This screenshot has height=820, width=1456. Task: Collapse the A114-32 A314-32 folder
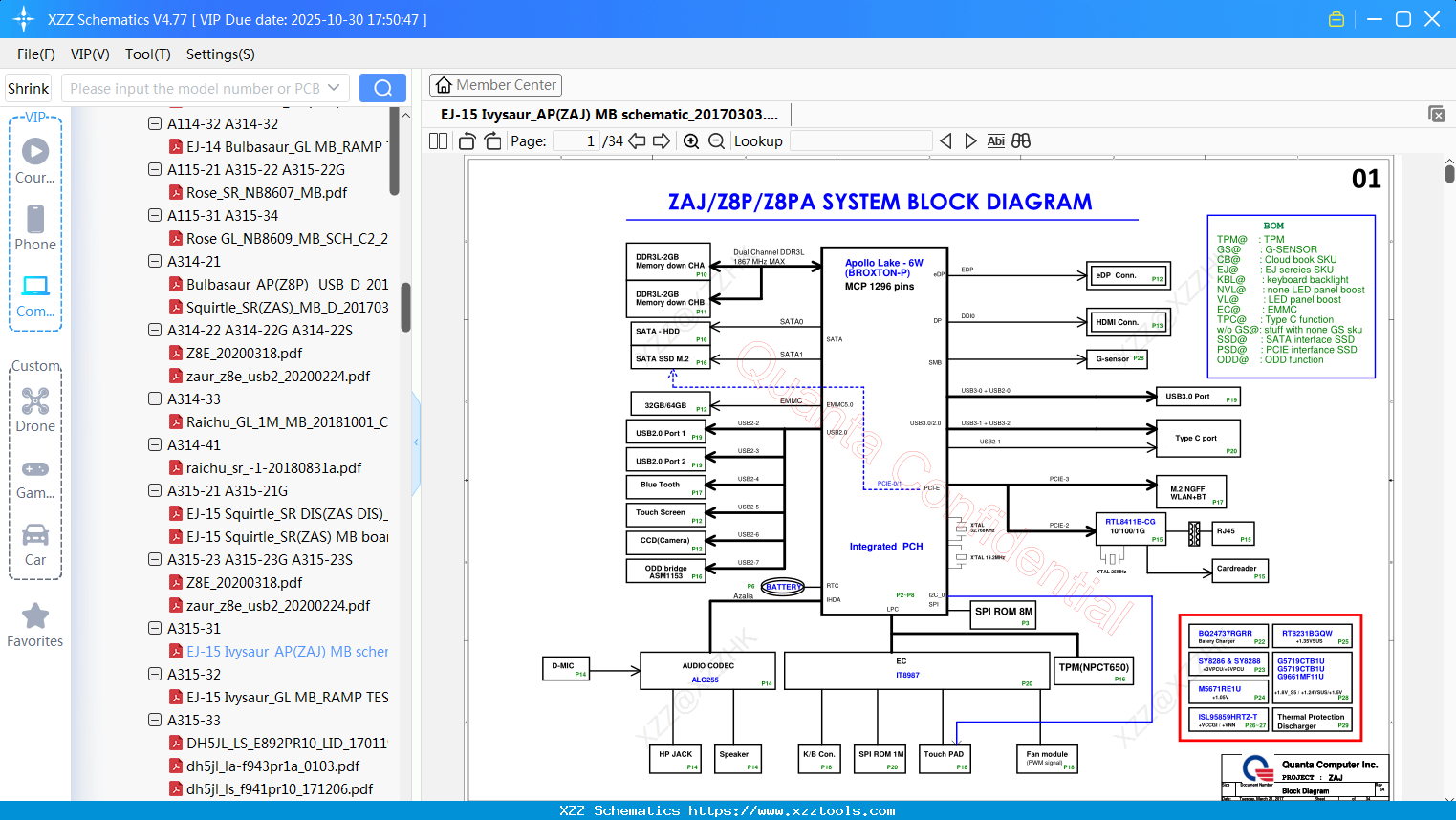[x=155, y=123]
